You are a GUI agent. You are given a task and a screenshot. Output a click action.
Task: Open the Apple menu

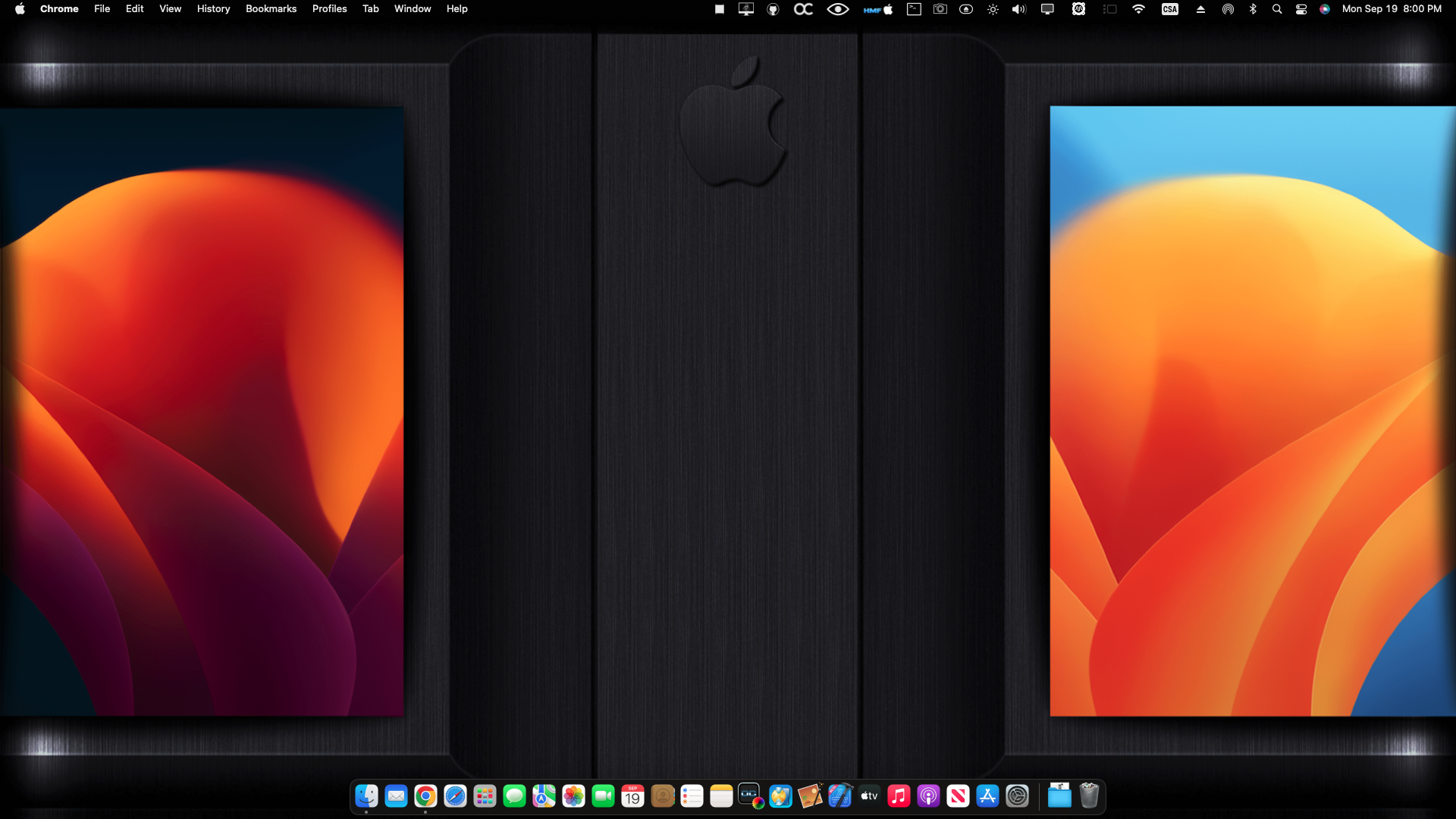(x=20, y=9)
